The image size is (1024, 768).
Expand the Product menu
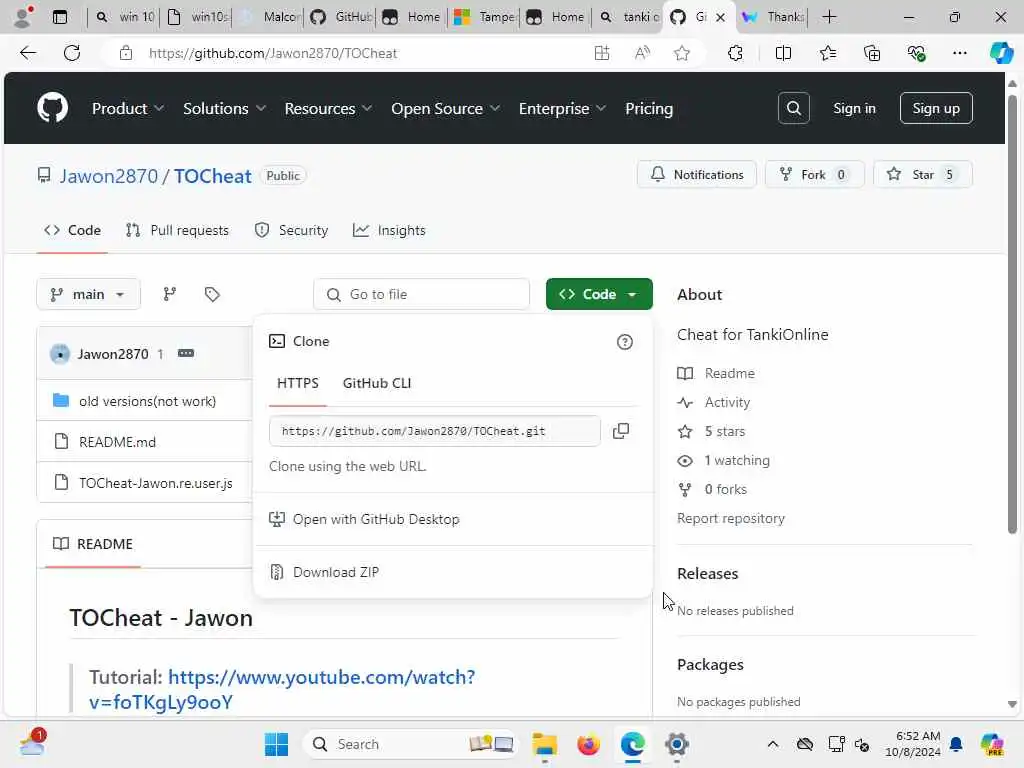pyautogui.click(x=127, y=108)
